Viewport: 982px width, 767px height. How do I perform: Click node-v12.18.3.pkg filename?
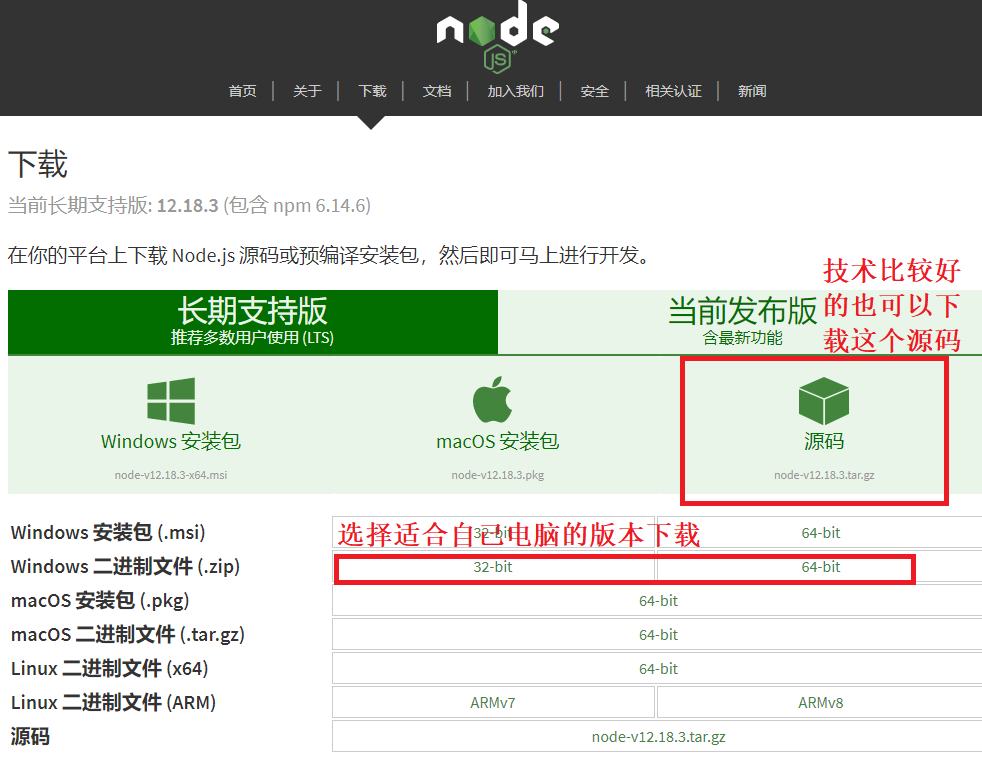point(498,475)
